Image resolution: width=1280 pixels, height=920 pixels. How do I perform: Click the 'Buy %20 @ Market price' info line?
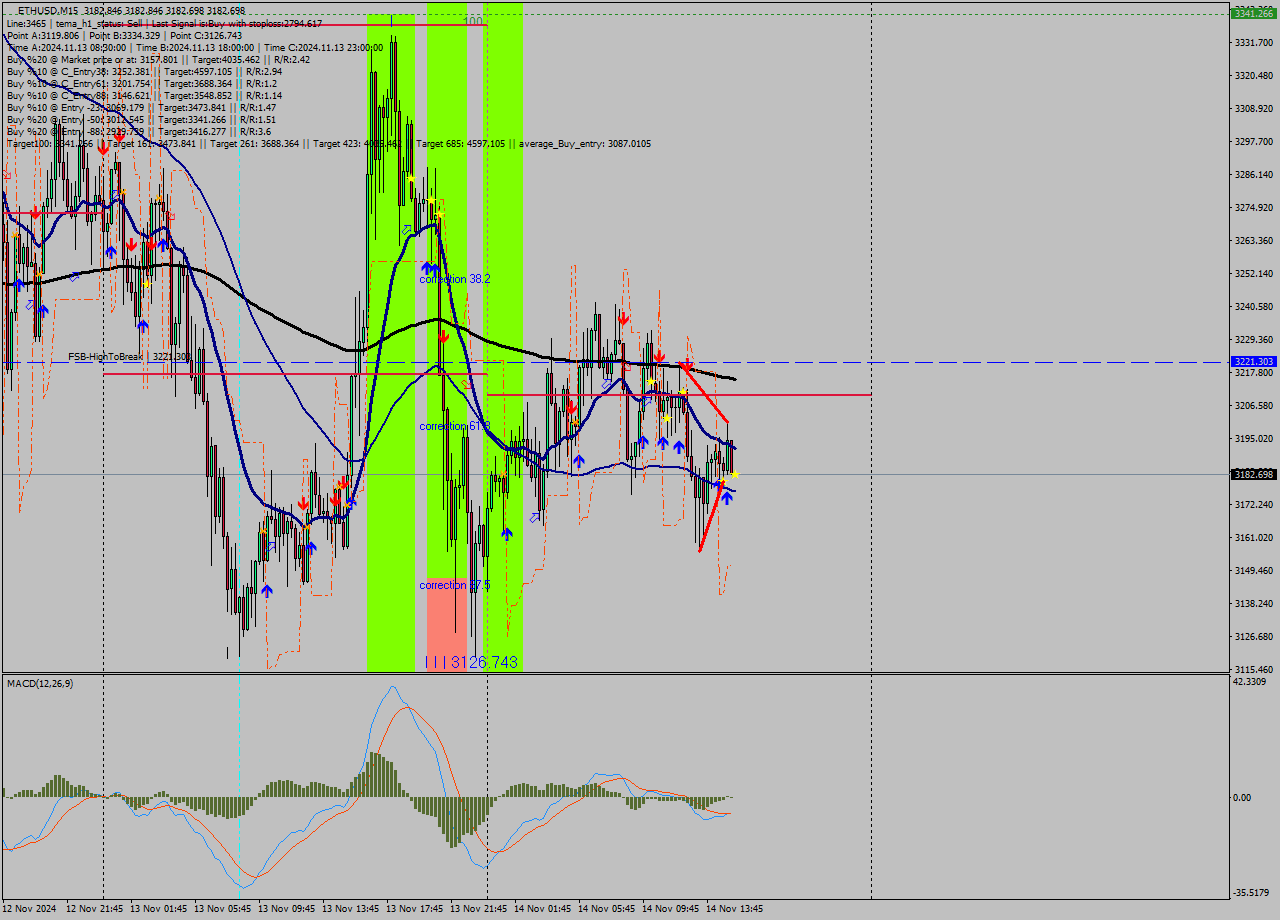[158, 59]
